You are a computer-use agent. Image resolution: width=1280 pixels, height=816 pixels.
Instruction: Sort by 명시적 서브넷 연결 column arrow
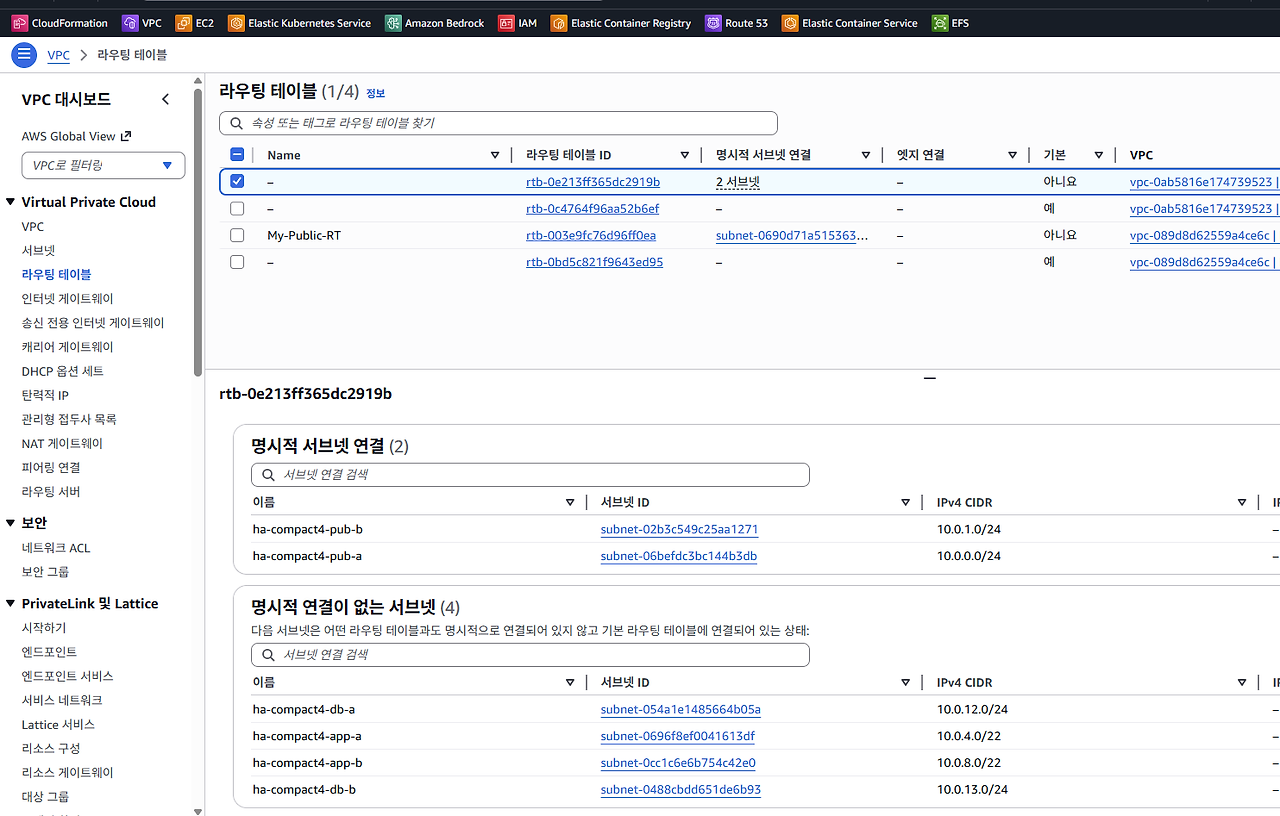[x=866, y=155]
